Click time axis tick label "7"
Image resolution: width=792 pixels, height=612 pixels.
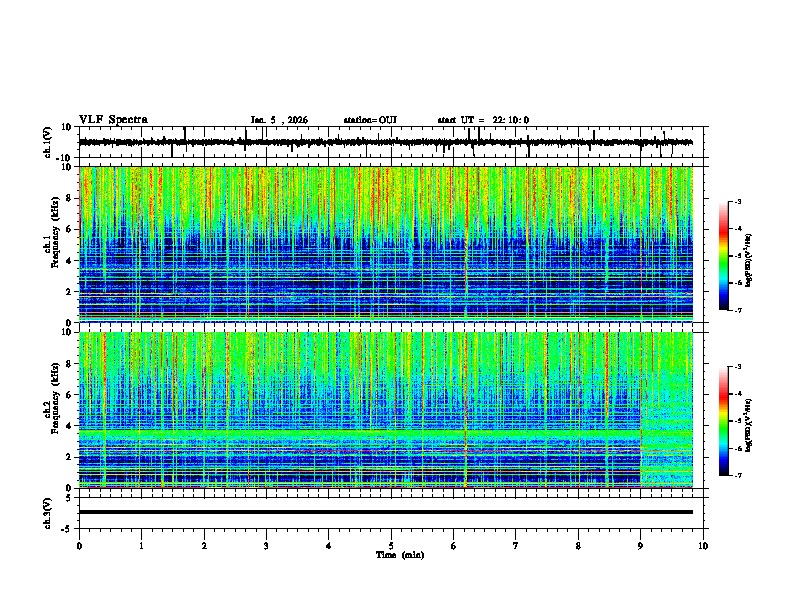pos(516,546)
